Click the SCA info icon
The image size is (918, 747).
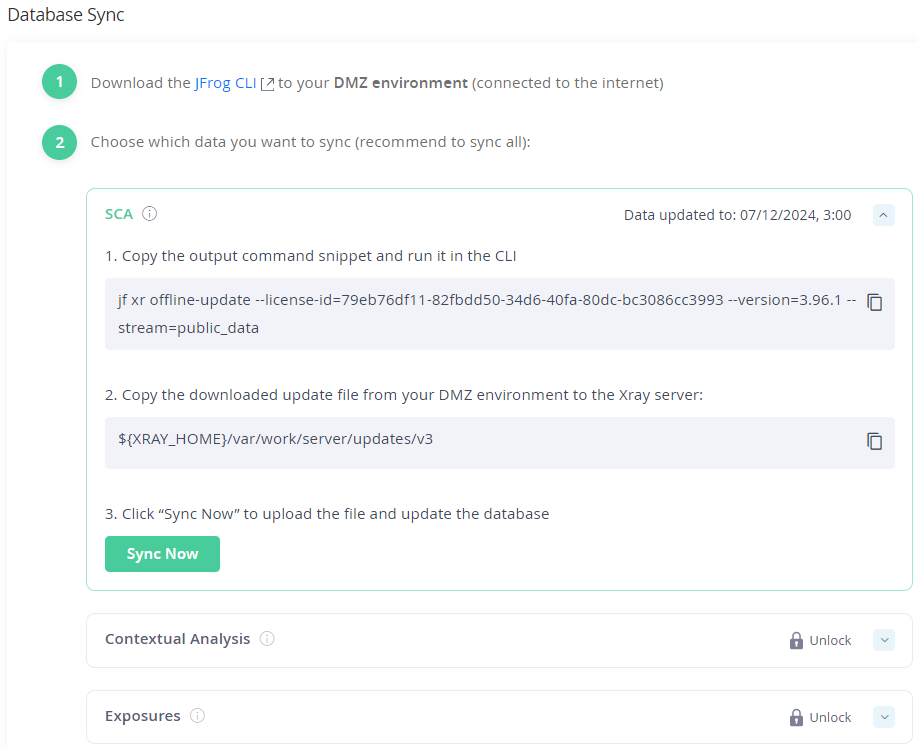click(x=150, y=214)
